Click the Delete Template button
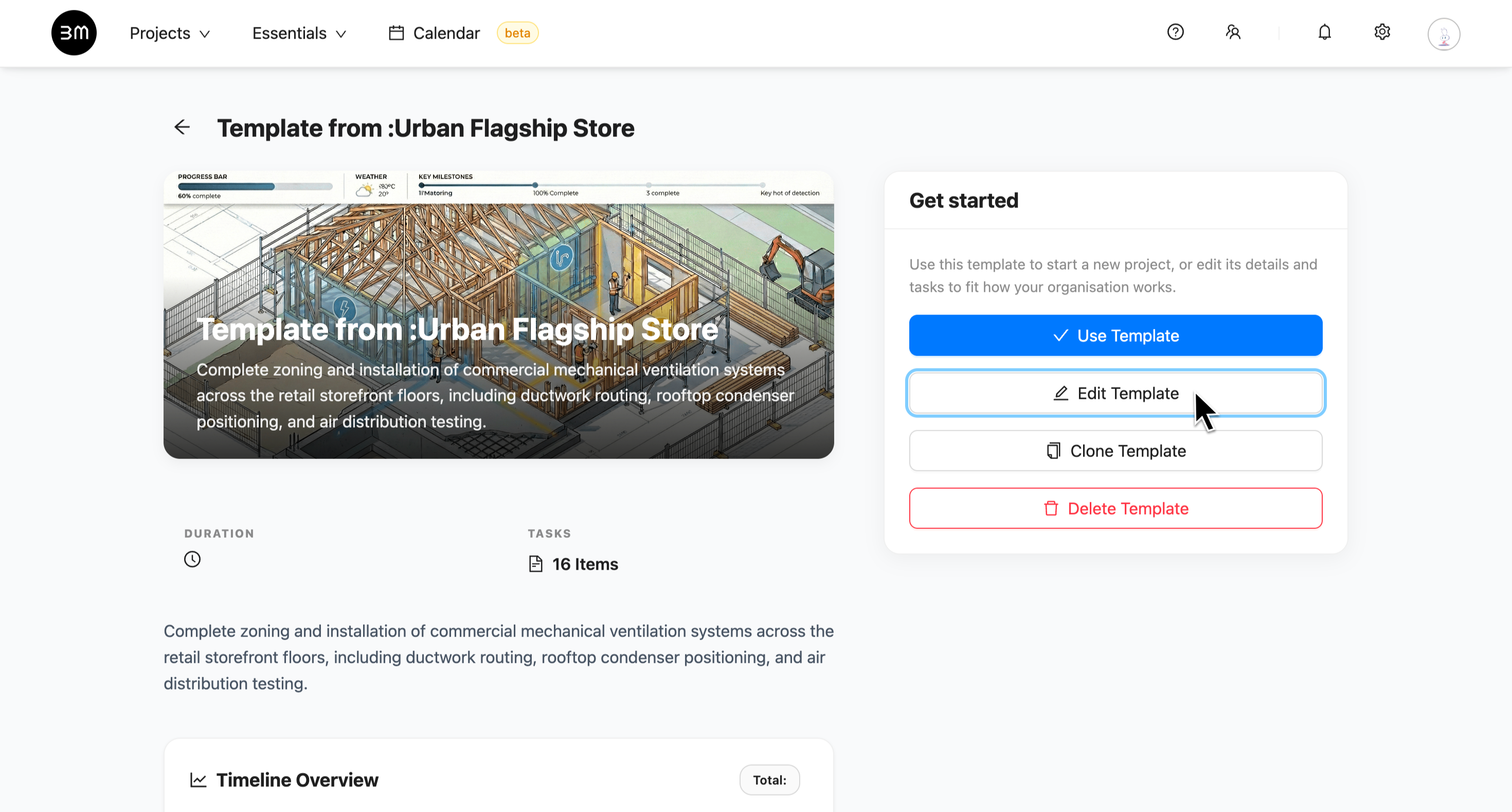The height and width of the screenshot is (812, 1512). point(1115,508)
